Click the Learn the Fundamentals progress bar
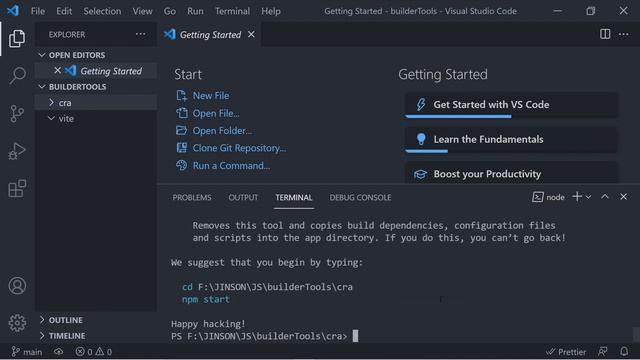640x360 pixels. [x=426, y=151]
